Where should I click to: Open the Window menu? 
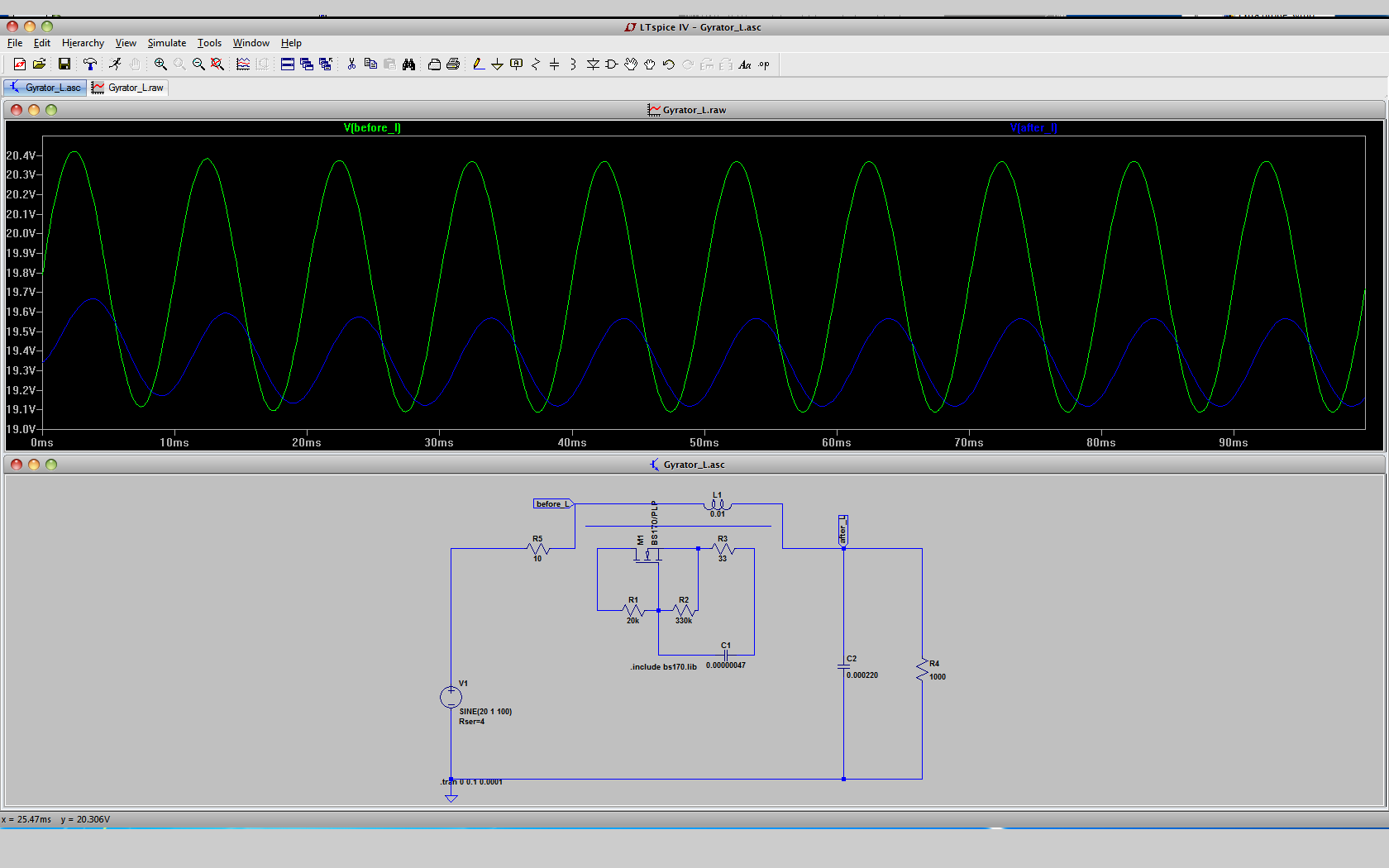(x=251, y=43)
